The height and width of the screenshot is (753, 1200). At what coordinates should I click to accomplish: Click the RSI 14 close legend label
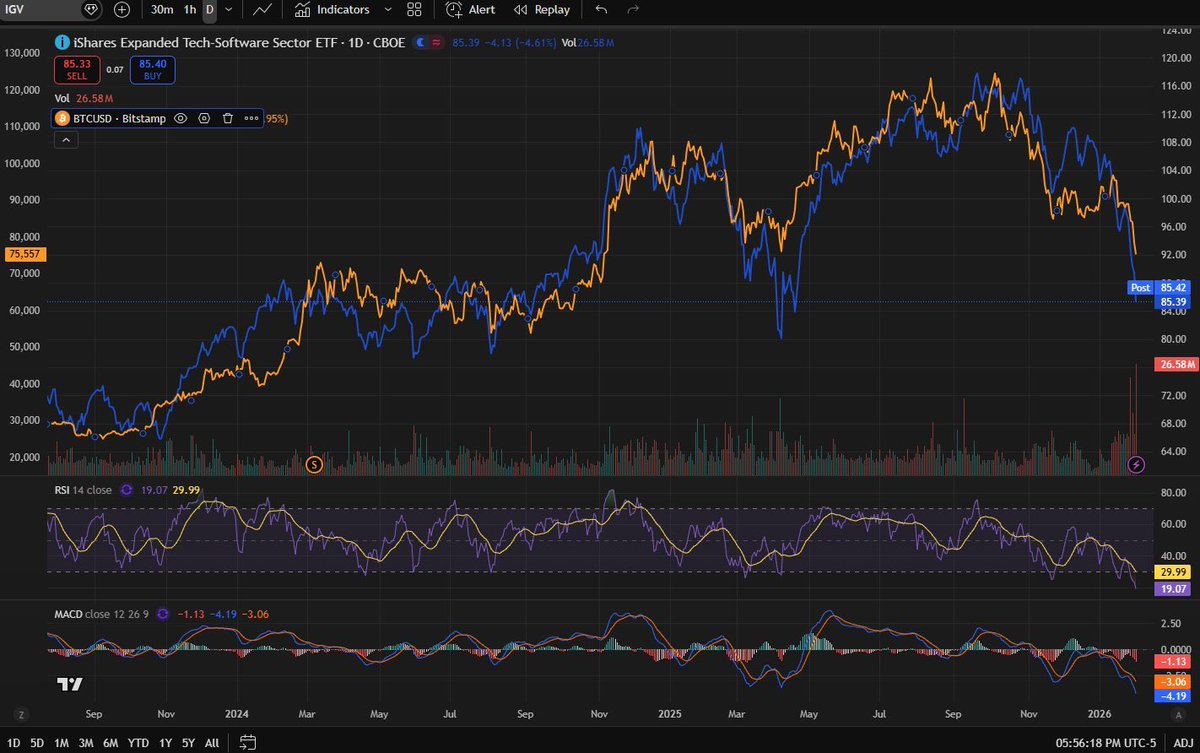[x=82, y=490]
